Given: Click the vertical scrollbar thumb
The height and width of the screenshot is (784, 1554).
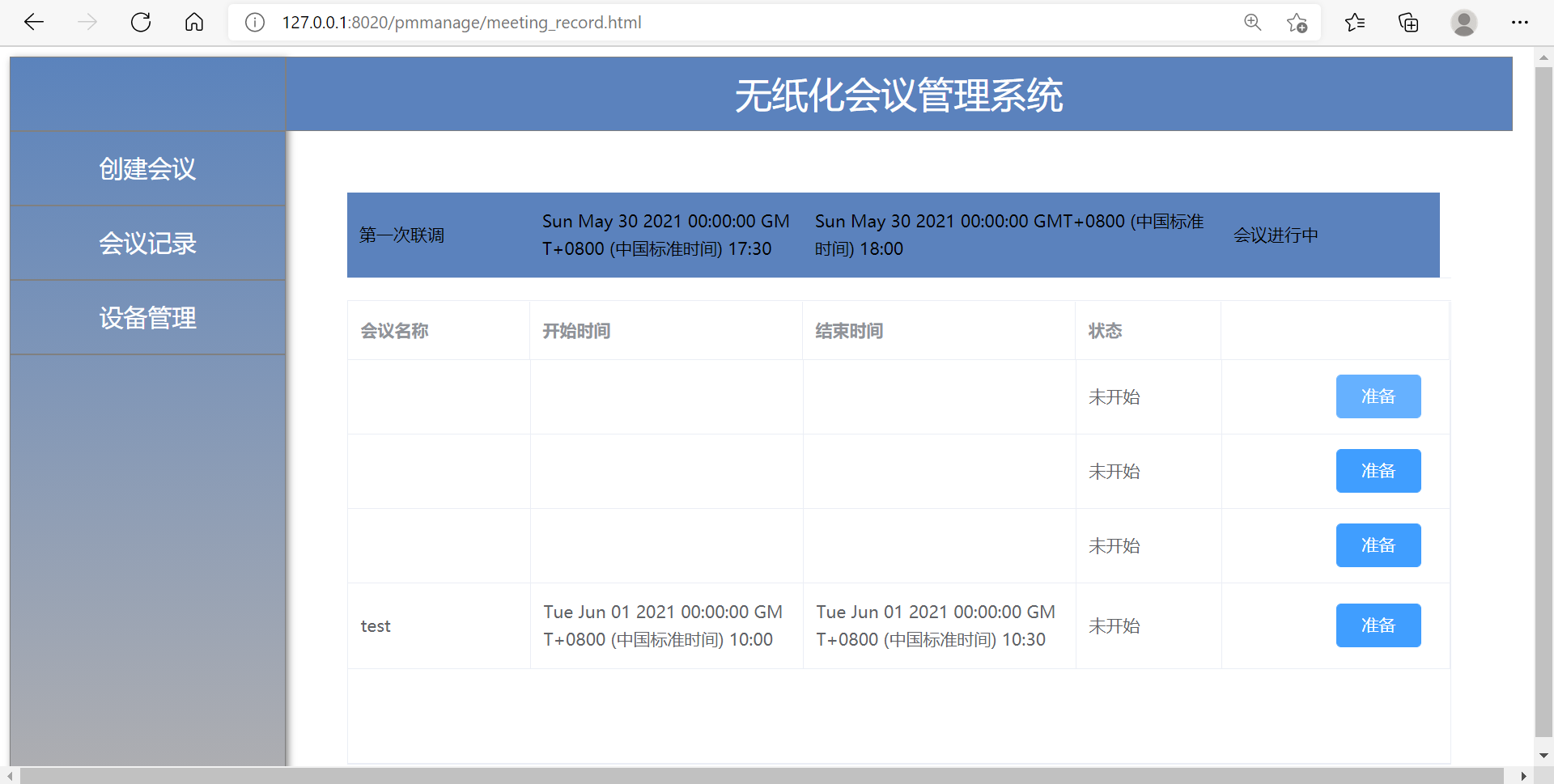Looking at the screenshot, I should pyautogui.click(x=1543, y=401).
